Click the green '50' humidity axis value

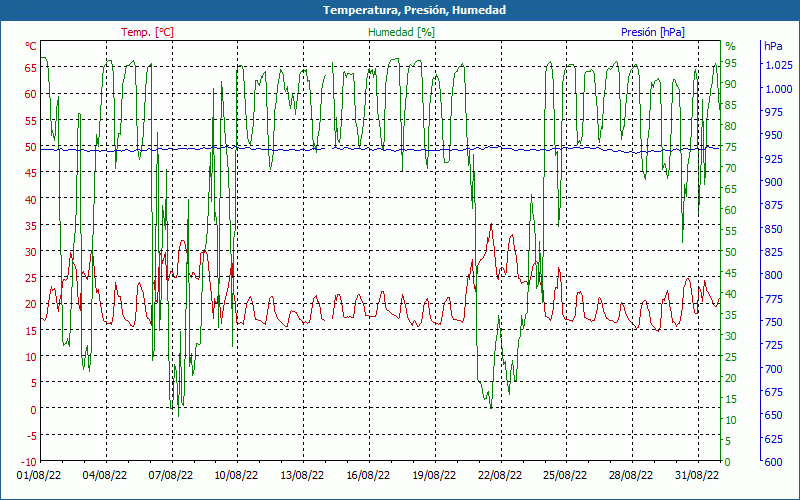point(731,252)
